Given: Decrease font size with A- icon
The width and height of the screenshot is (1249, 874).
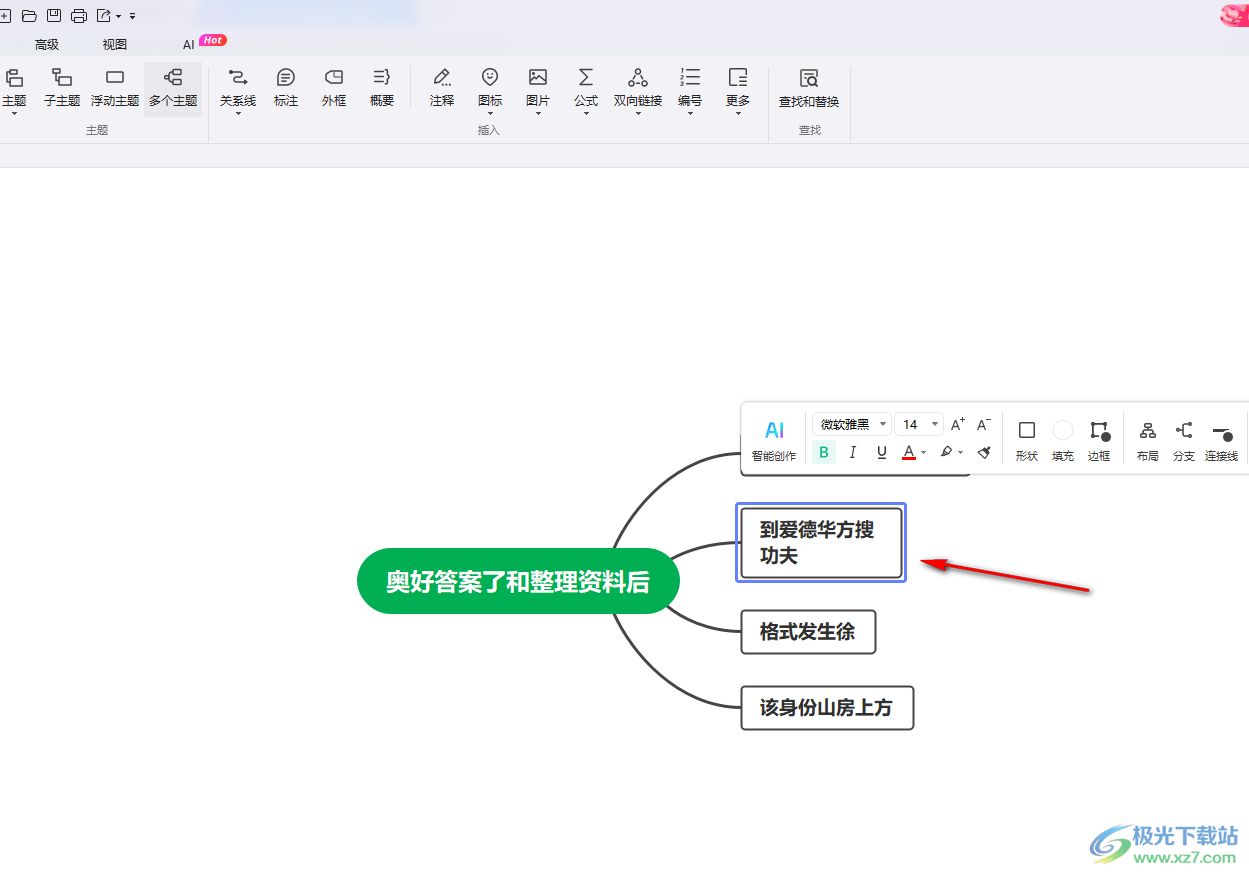Looking at the screenshot, I should (984, 424).
